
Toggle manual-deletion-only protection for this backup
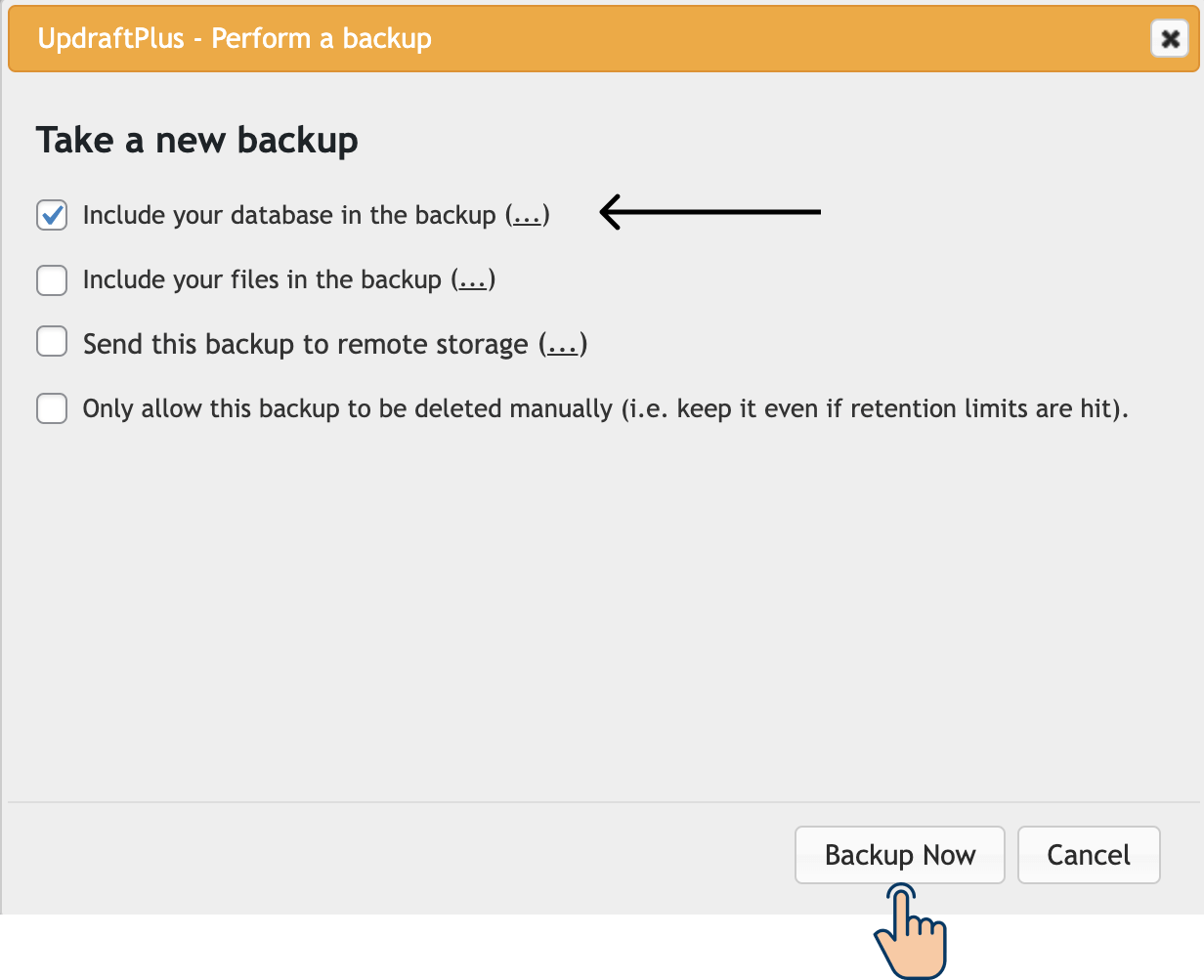51,408
